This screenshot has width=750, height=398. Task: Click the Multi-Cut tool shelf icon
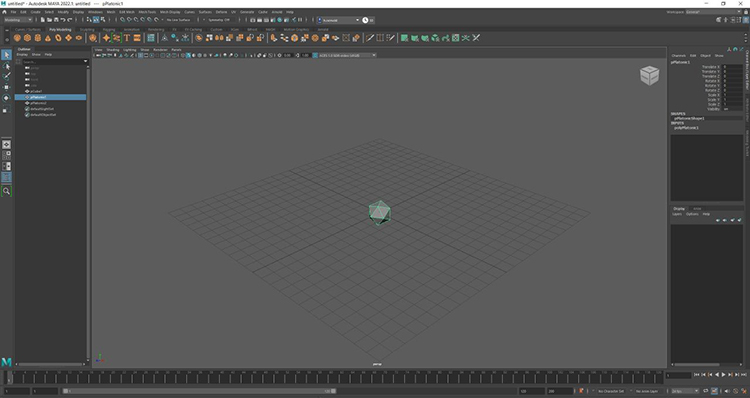(370, 38)
